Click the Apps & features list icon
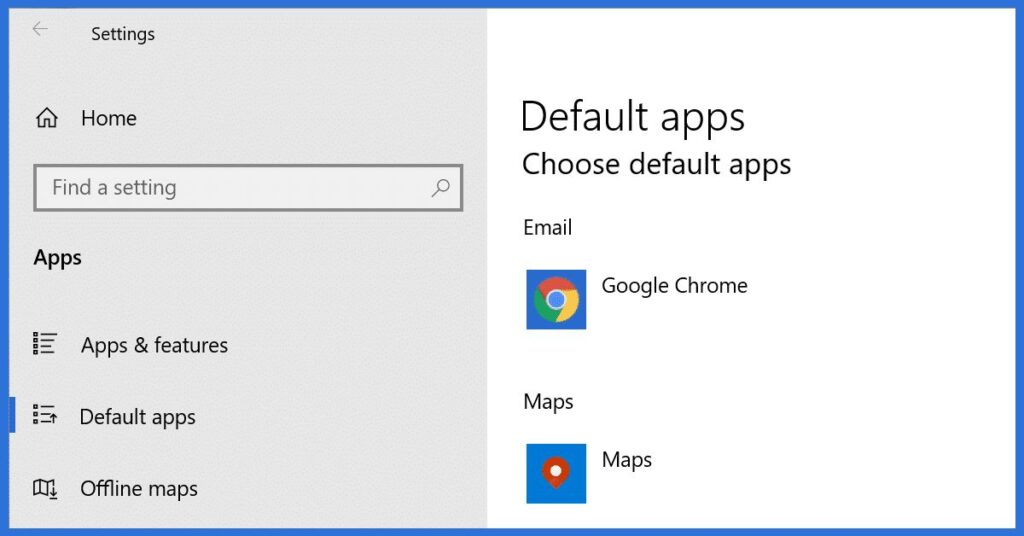The width and height of the screenshot is (1024, 536). coord(45,343)
